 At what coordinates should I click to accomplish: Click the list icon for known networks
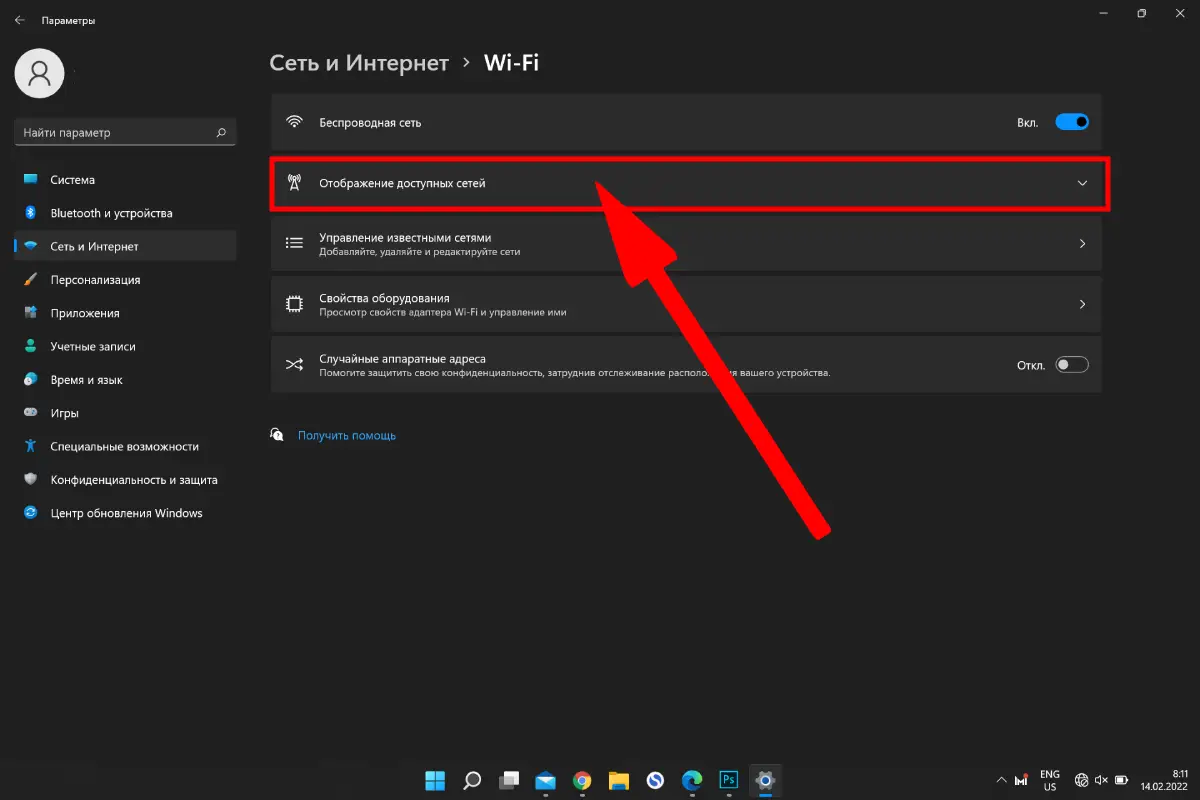coord(294,243)
